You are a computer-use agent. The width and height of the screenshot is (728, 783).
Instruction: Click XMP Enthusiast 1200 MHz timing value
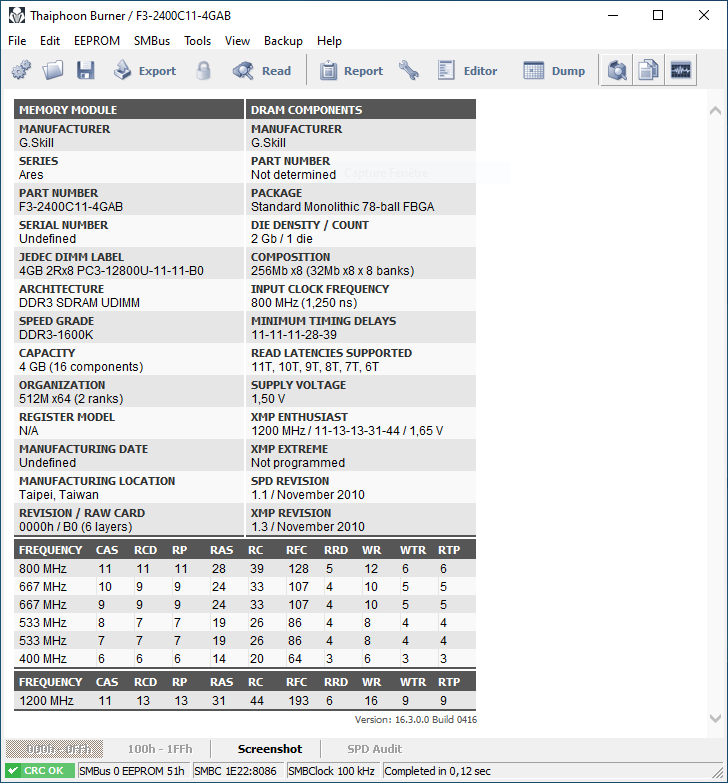coord(347,430)
